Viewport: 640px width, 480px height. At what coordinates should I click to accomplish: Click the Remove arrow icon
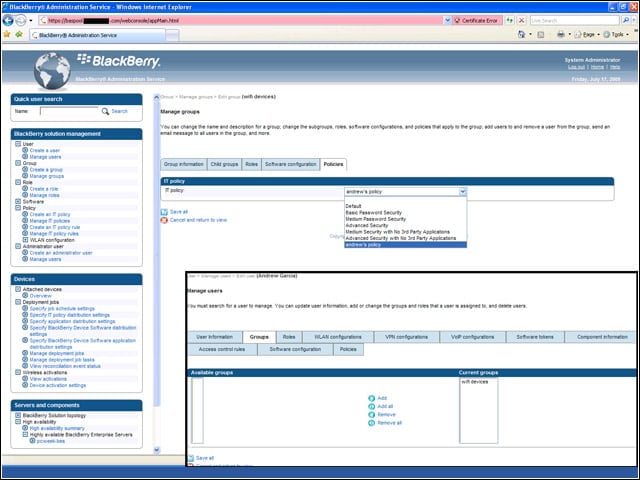[x=371, y=415]
